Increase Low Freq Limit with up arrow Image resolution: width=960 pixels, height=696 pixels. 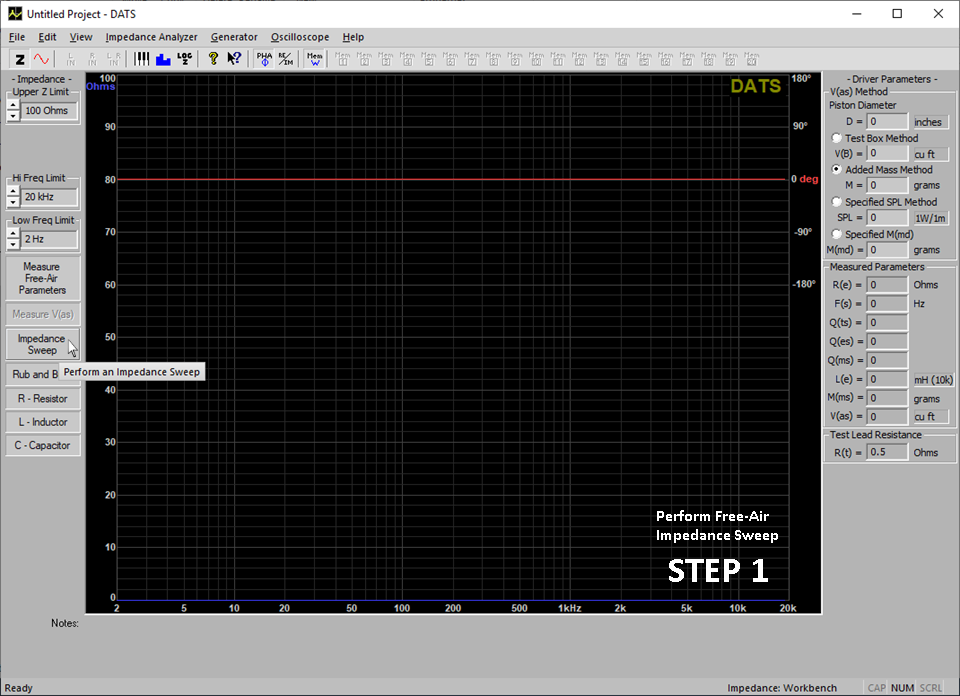click(13, 234)
